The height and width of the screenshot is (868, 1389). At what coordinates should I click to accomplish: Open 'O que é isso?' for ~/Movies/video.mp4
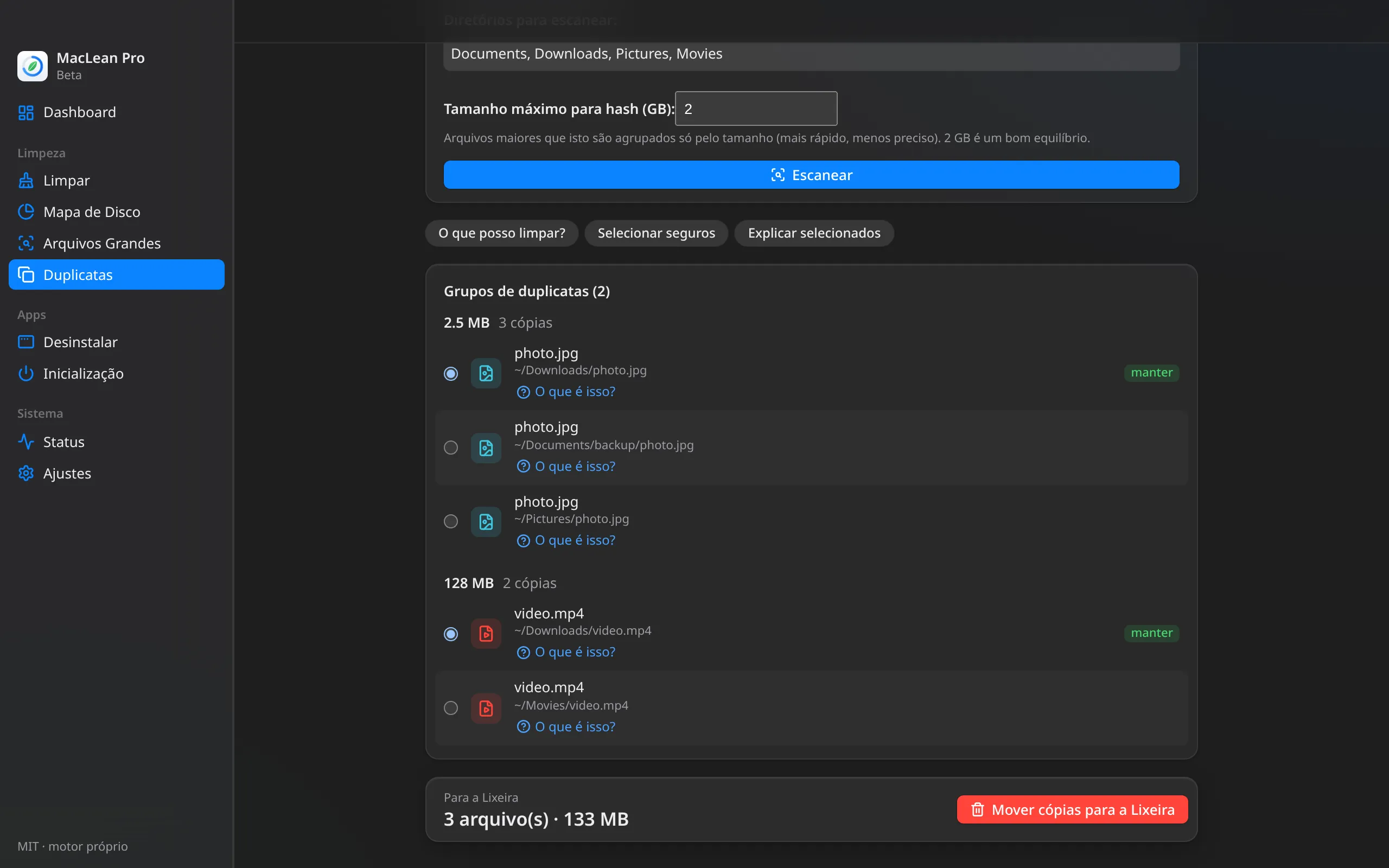coord(566,727)
